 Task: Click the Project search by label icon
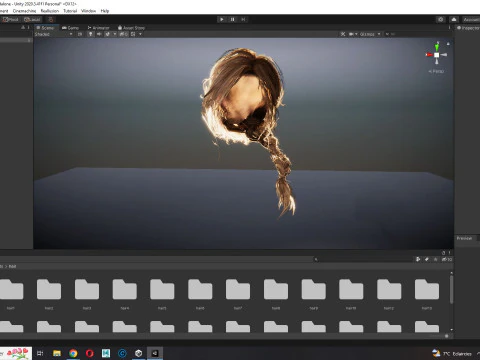point(427,259)
